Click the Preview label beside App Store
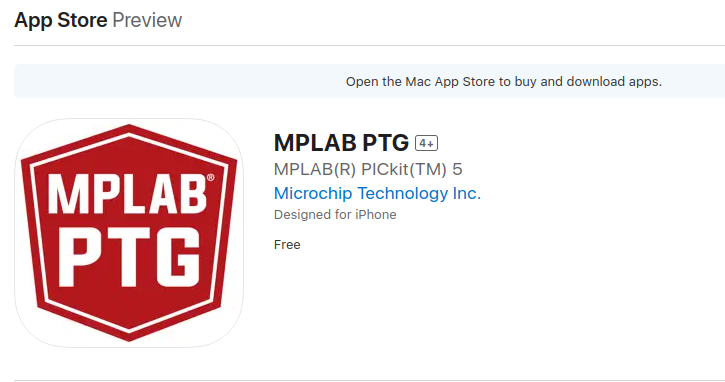This screenshot has height=382, width=725. (x=147, y=20)
